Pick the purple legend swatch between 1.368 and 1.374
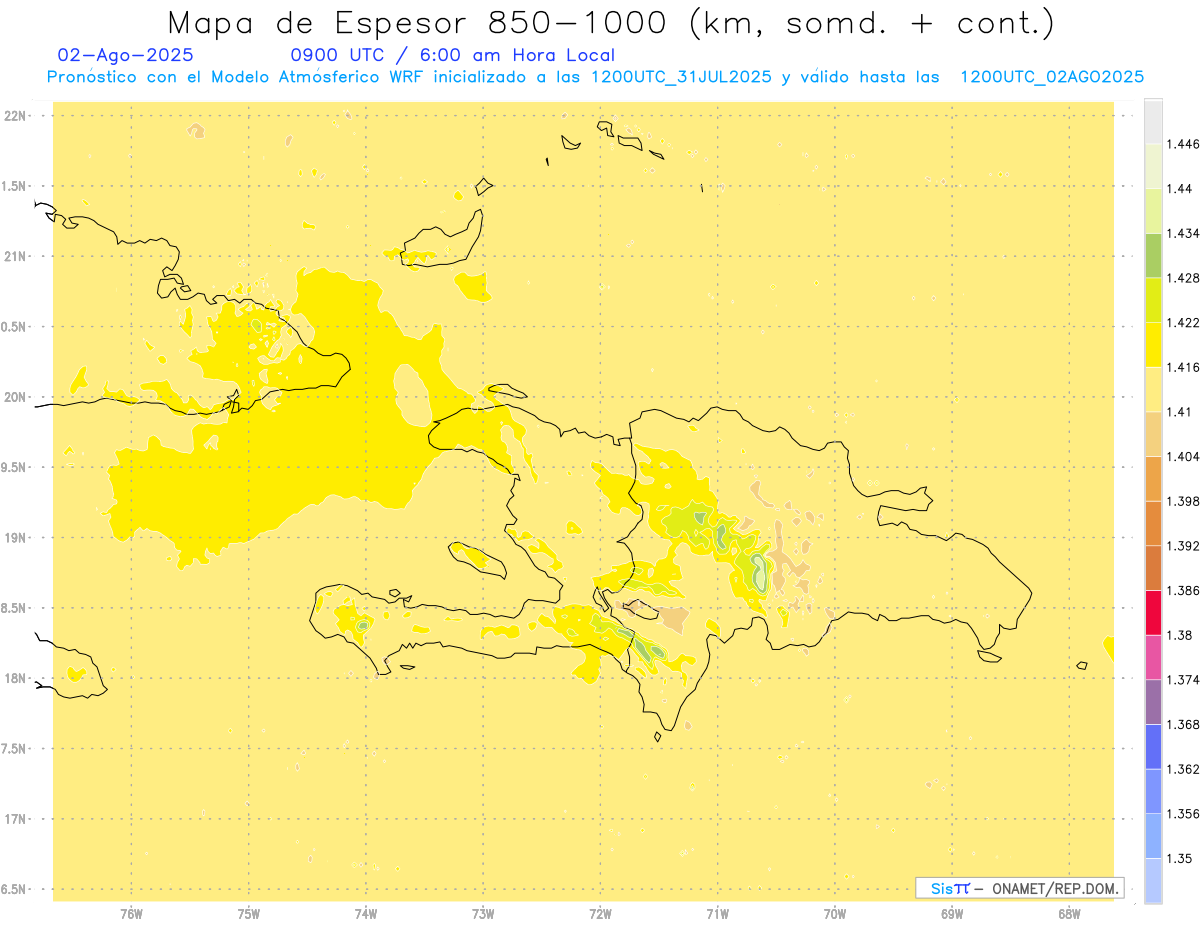 click(x=1153, y=702)
